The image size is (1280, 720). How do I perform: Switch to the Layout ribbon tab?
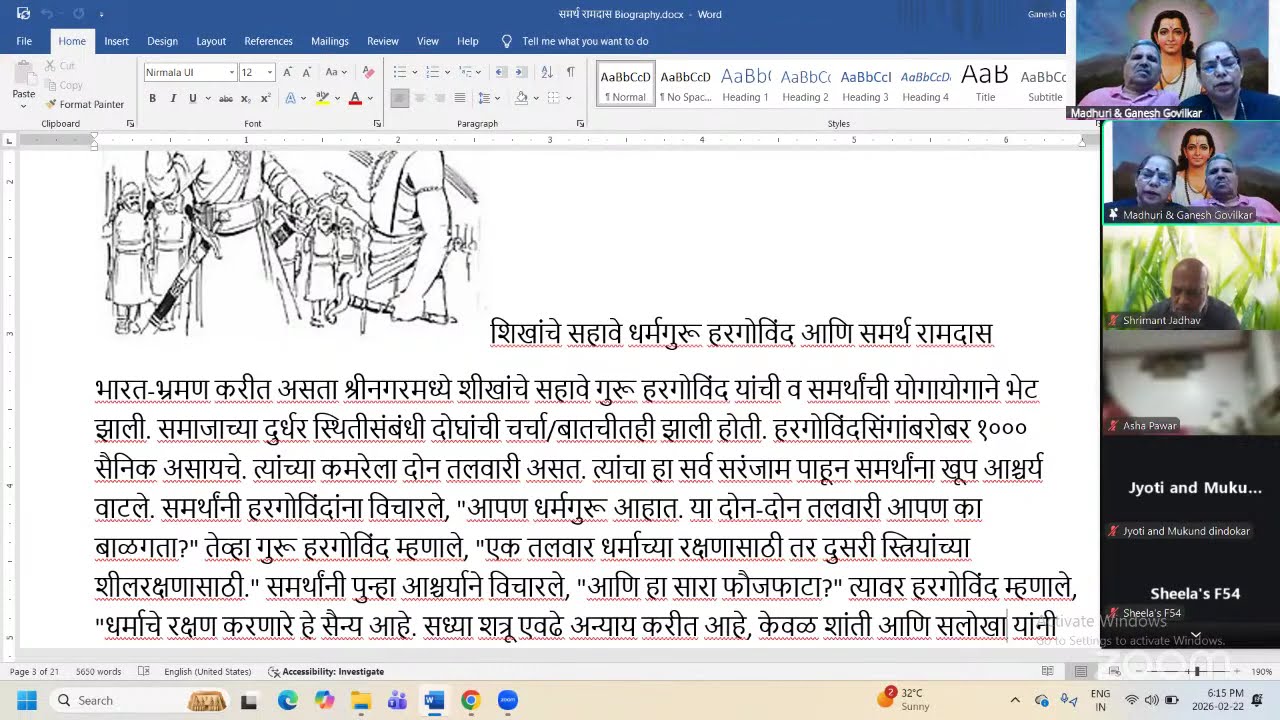[x=211, y=41]
